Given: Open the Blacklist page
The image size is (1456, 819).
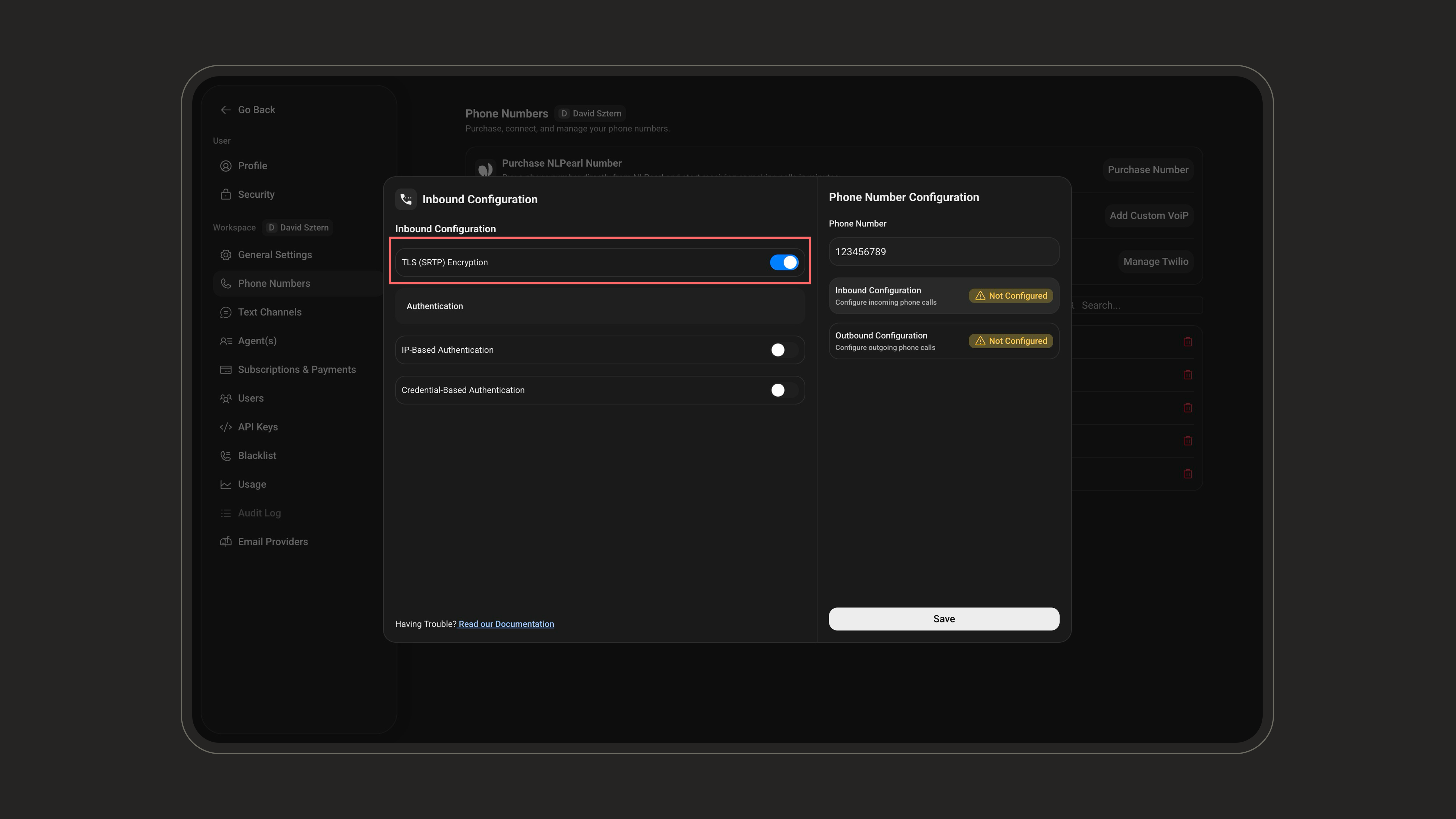Looking at the screenshot, I should pyautogui.click(x=298, y=456).
